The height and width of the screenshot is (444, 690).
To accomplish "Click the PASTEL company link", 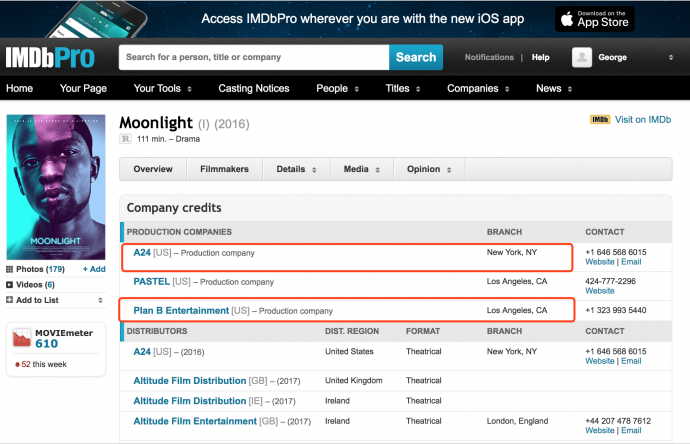I will [152, 282].
